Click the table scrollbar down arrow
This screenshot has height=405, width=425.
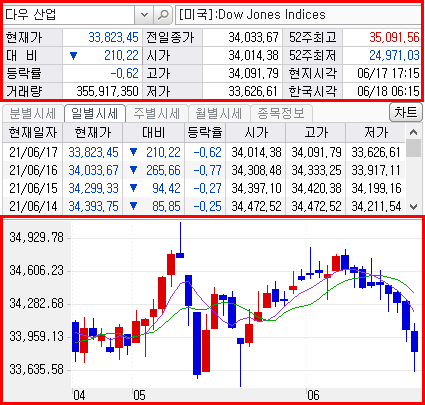point(414,207)
